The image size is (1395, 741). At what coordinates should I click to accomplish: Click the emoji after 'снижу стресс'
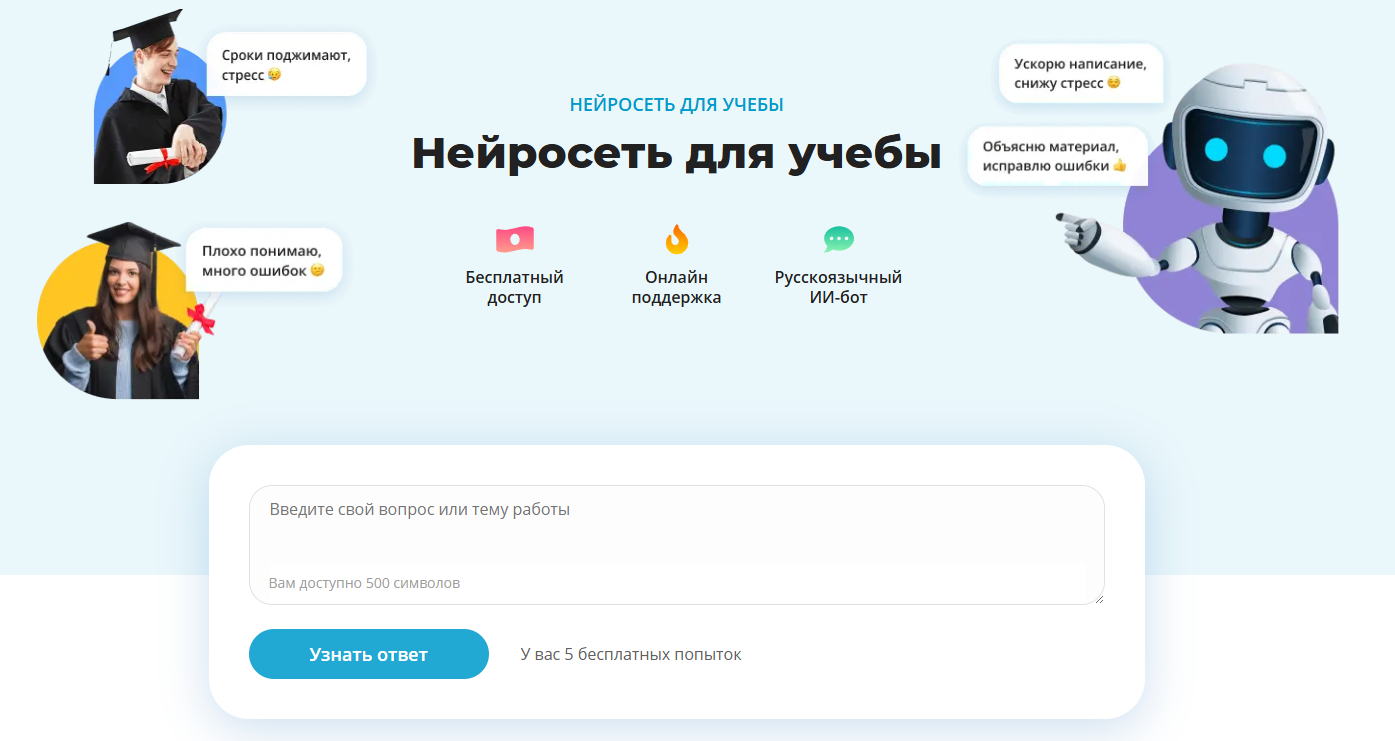[1113, 83]
